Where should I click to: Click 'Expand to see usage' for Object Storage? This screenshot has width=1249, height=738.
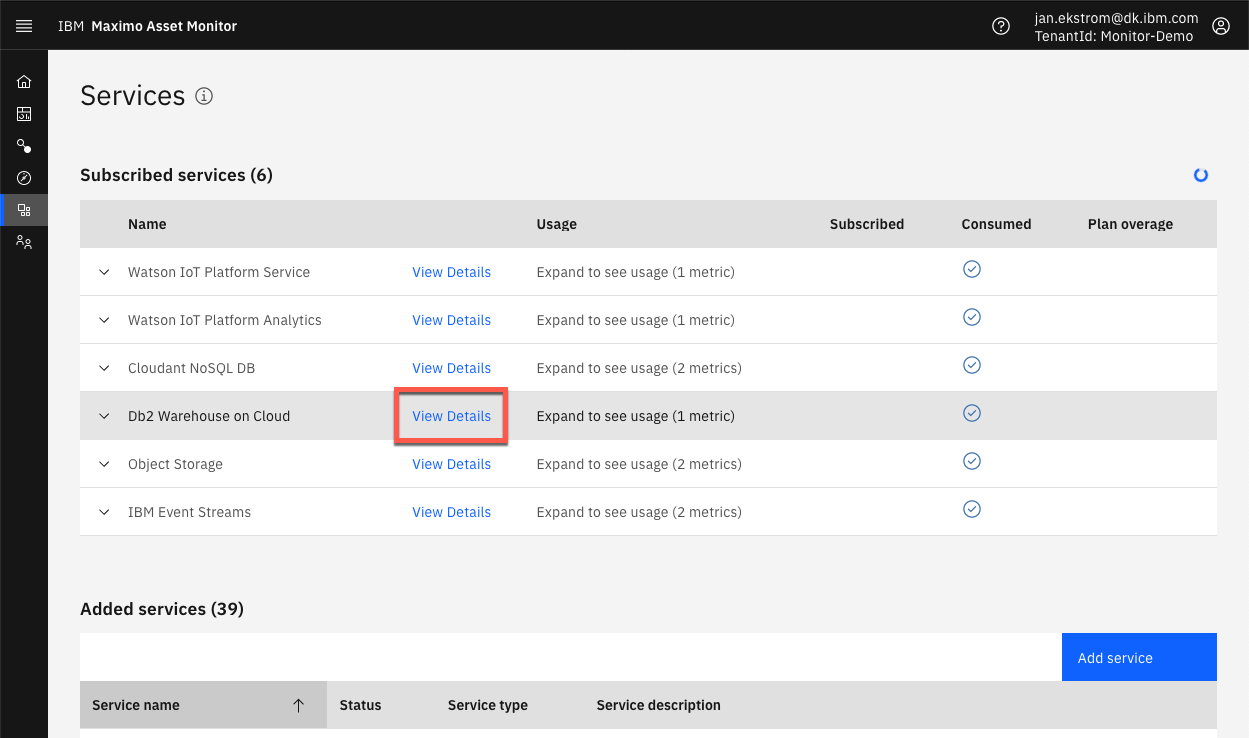639,464
